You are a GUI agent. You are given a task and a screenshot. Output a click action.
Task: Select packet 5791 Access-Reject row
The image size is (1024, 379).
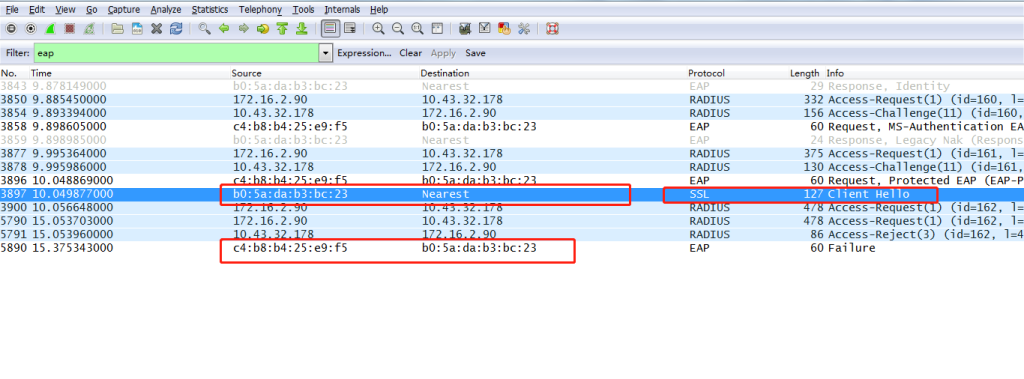[512, 234]
